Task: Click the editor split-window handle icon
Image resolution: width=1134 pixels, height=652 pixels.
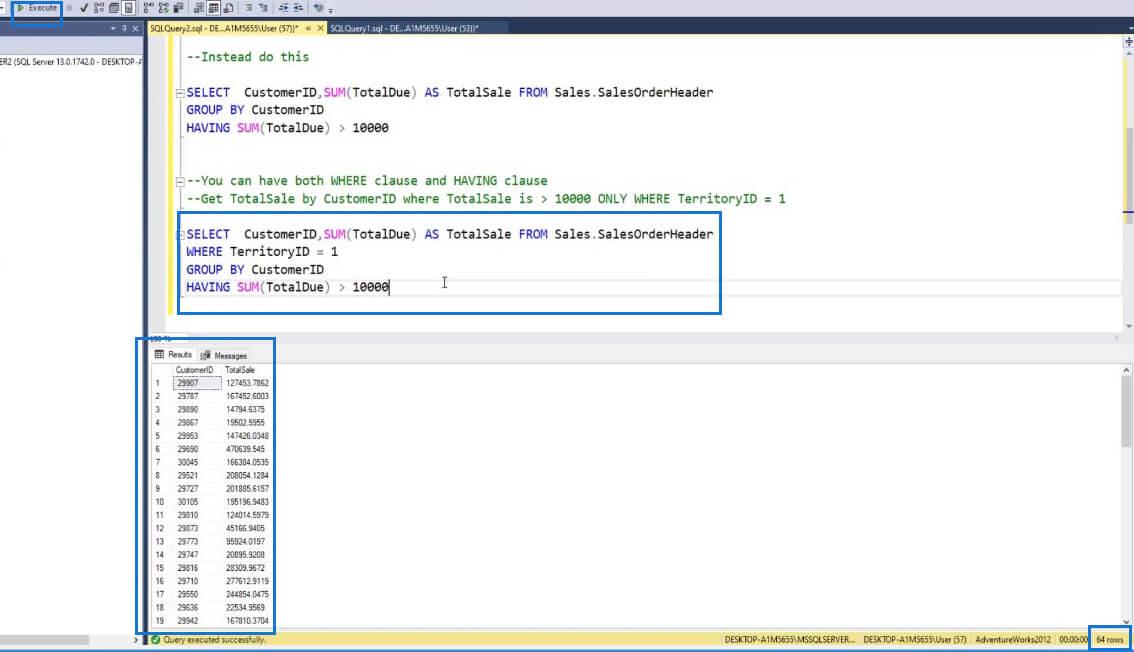Action: (1128, 42)
